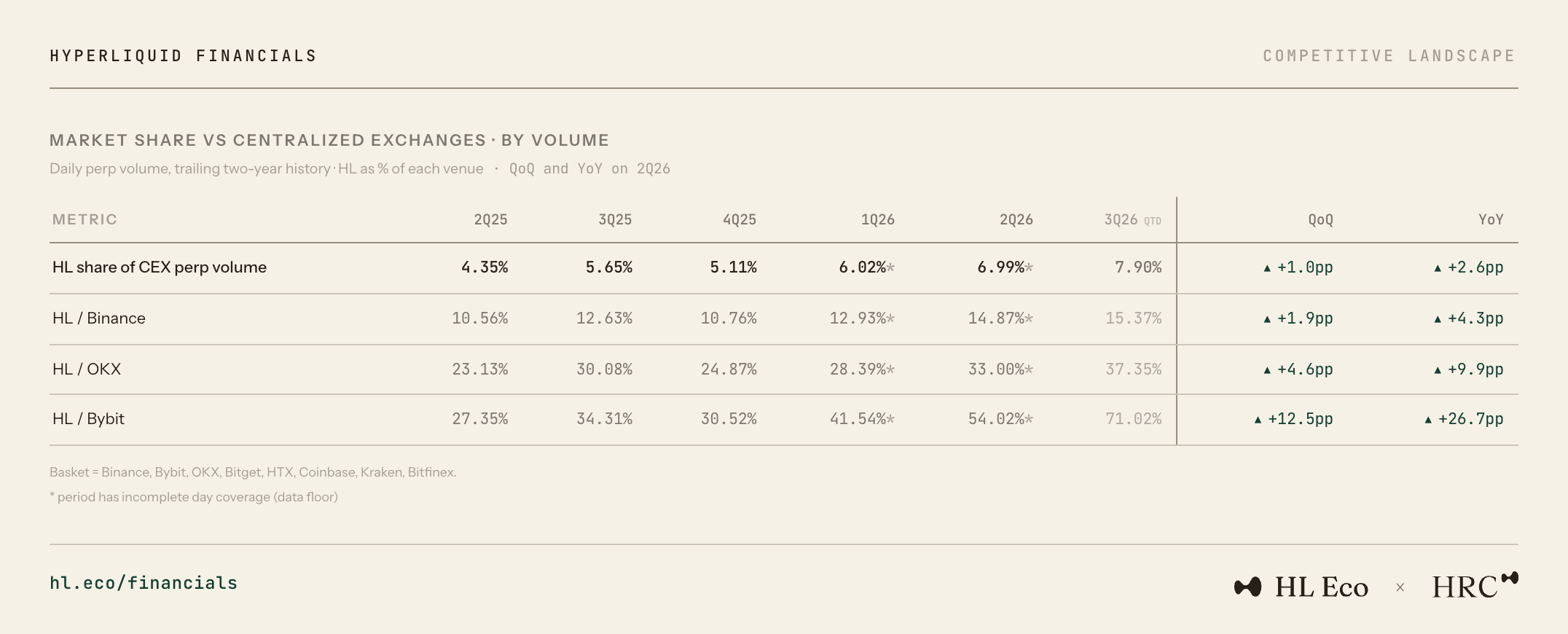Select the HL / Binance row label

pos(99,318)
